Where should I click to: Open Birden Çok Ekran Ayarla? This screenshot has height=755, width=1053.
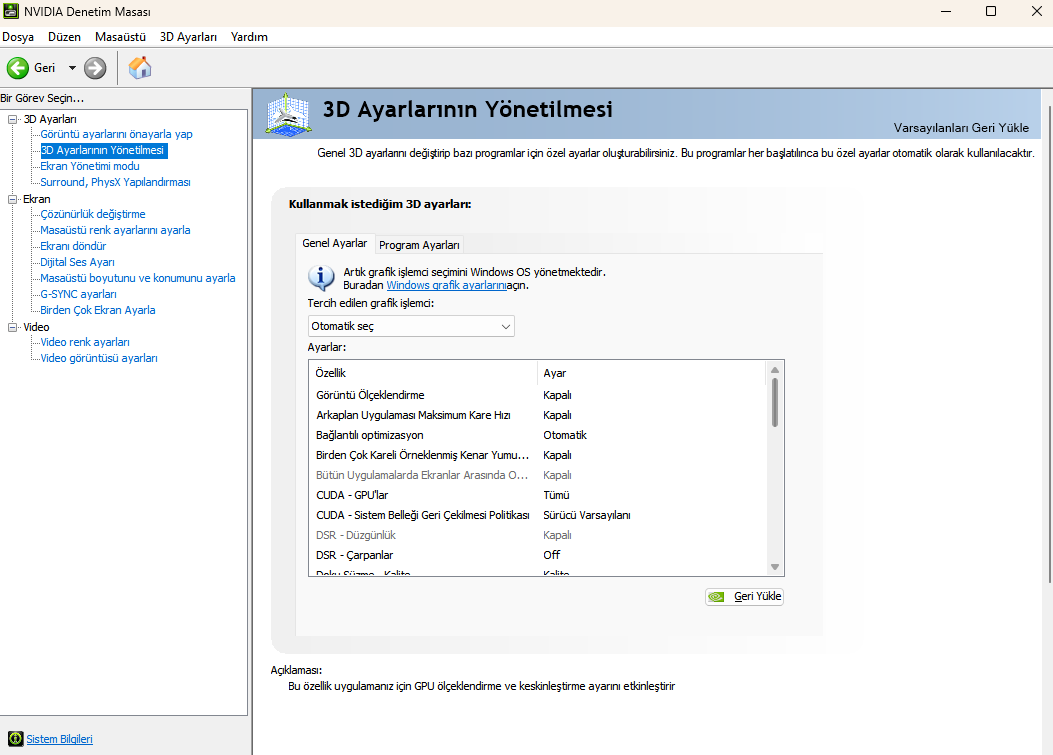[x=98, y=310]
